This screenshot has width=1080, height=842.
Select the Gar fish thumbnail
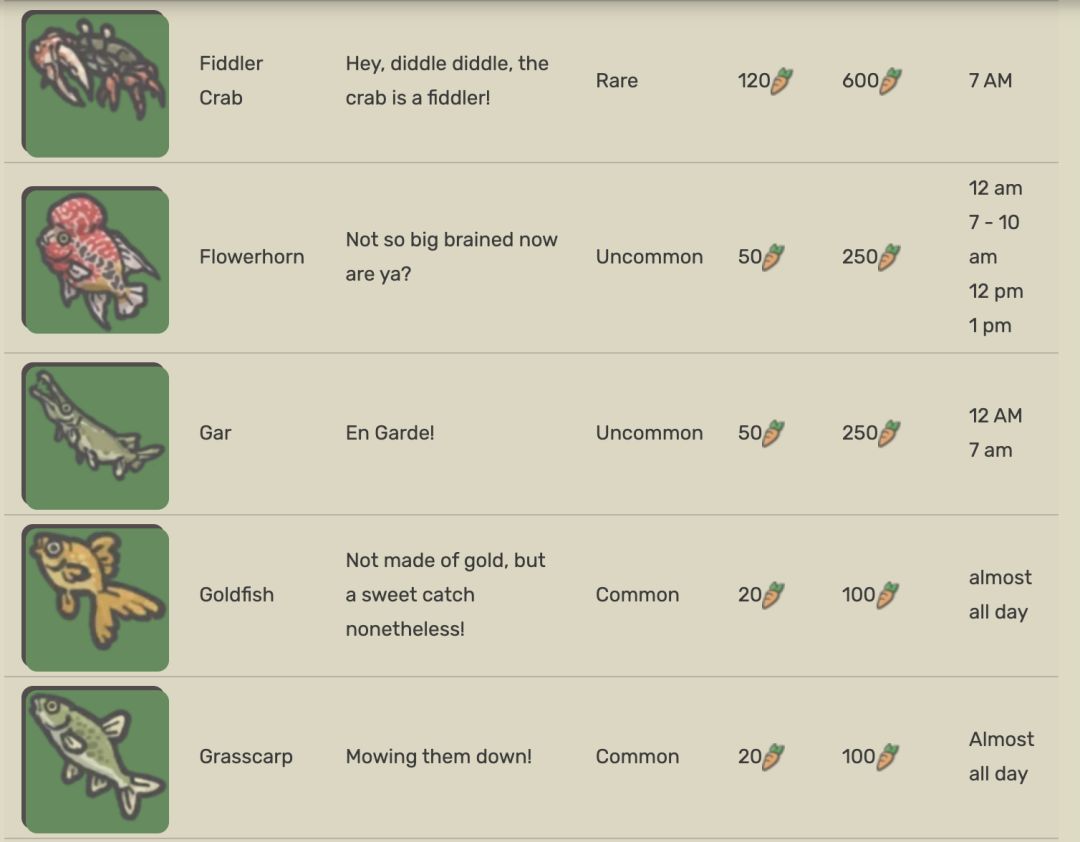pos(96,436)
